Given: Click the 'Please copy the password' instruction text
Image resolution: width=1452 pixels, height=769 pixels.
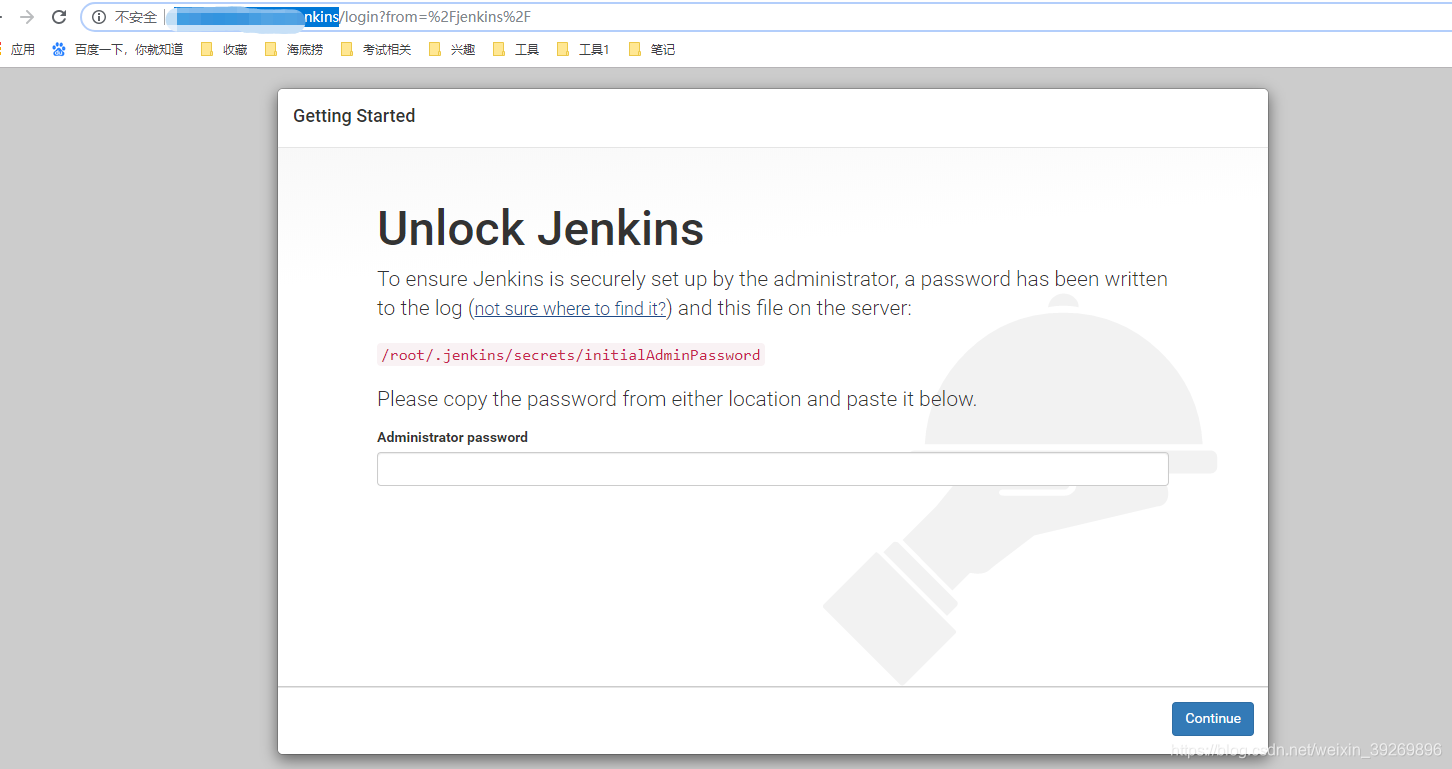Looking at the screenshot, I should [x=676, y=399].
